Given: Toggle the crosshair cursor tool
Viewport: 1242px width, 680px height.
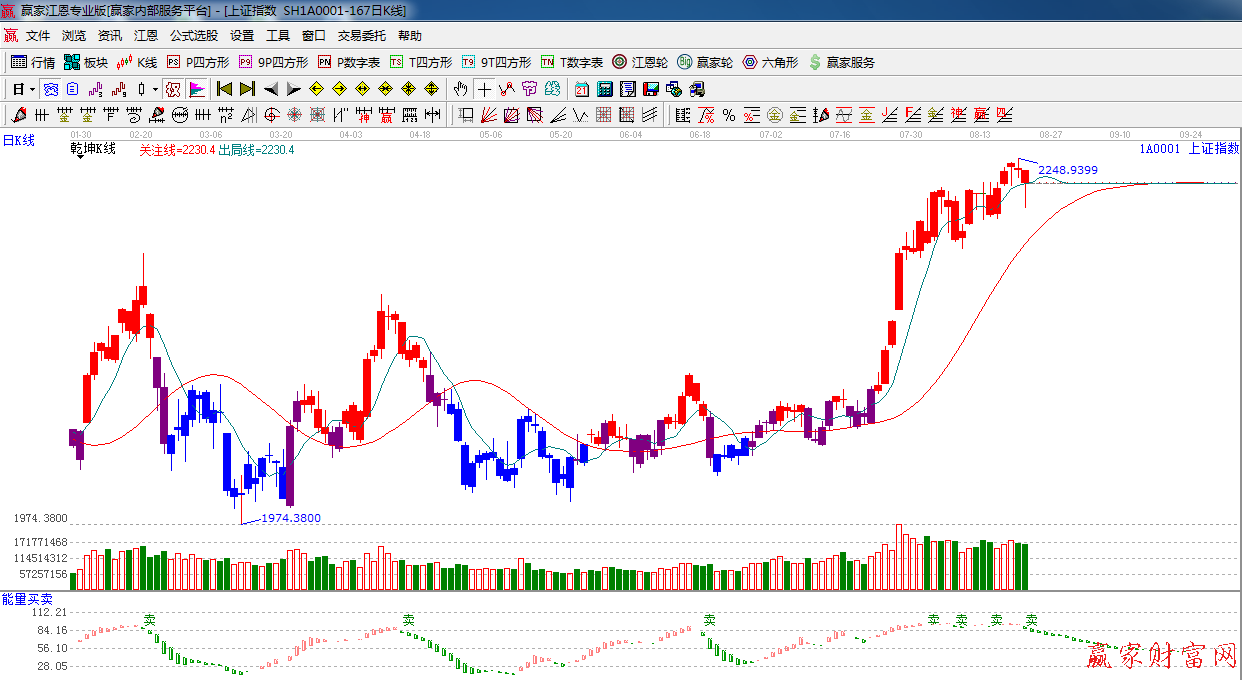Looking at the screenshot, I should click(484, 89).
